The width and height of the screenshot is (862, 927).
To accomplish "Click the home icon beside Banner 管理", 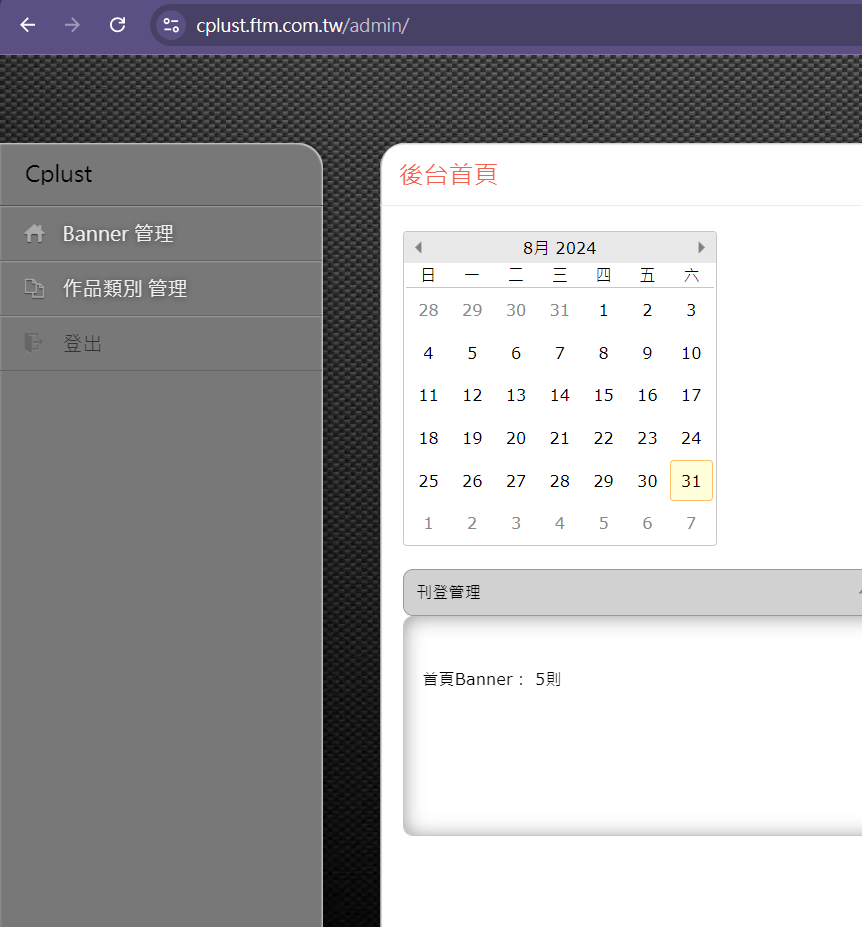I will [x=34, y=234].
